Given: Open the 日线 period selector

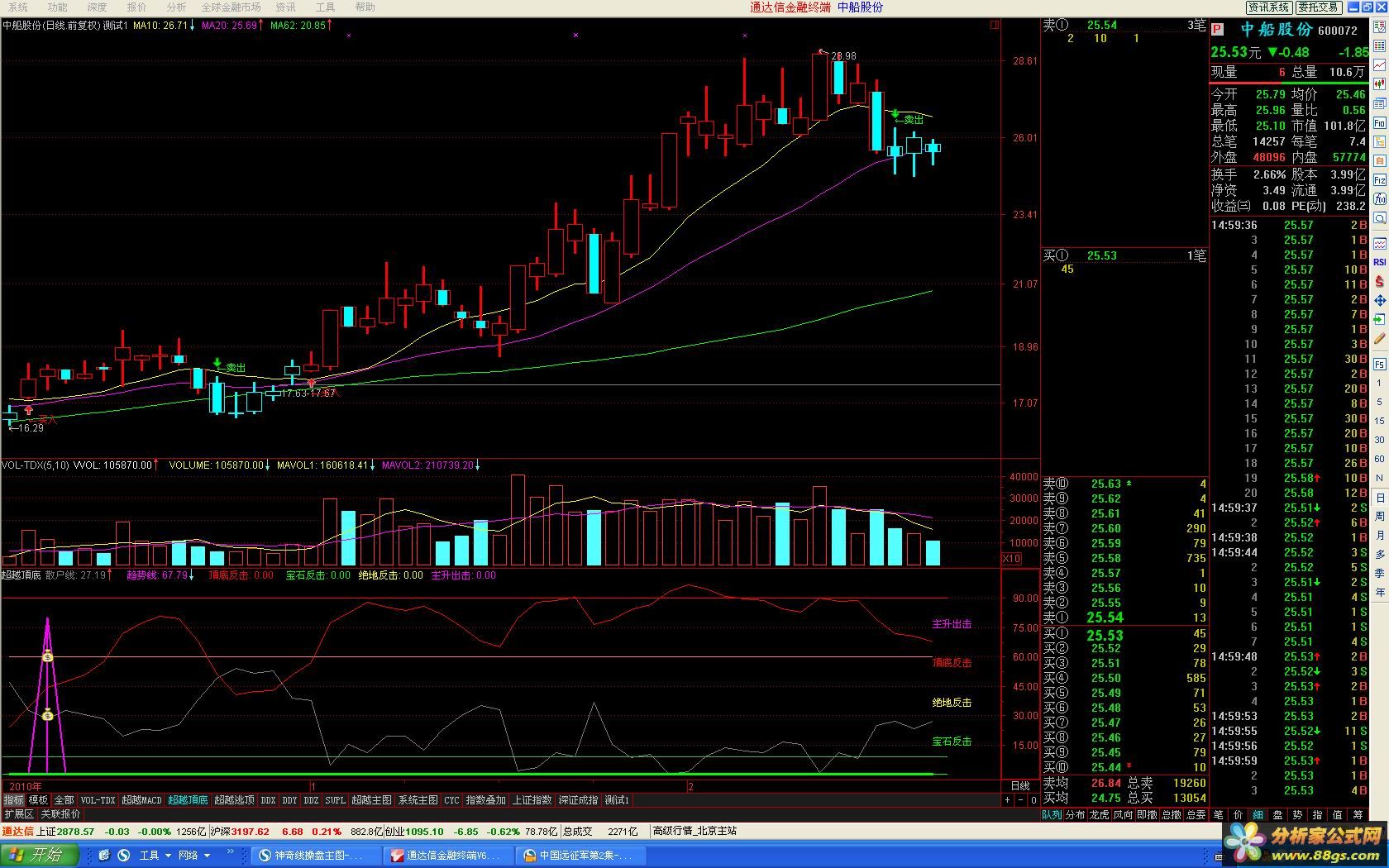Looking at the screenshot, I should [x=1020, y=786].
